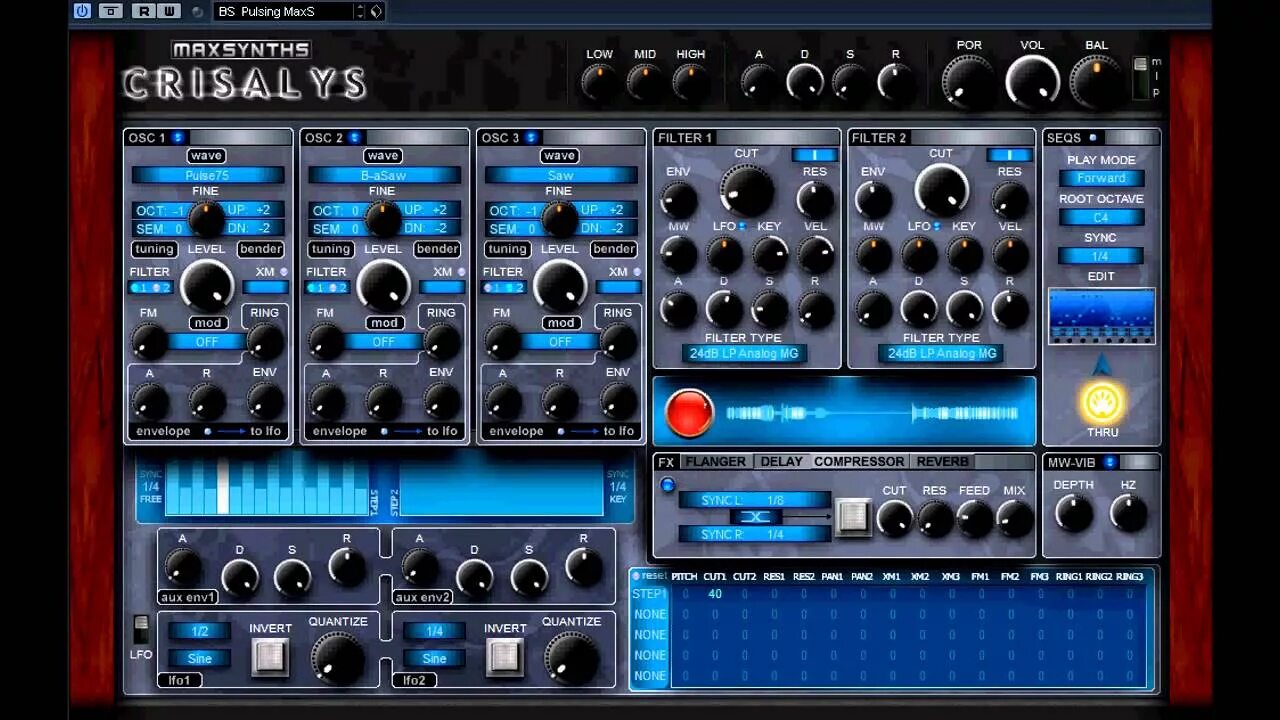The height and width of the screenshot is (720, 1280).
Task: Toggle the OSC 1 power LED
Action: (x=177, y=137)
